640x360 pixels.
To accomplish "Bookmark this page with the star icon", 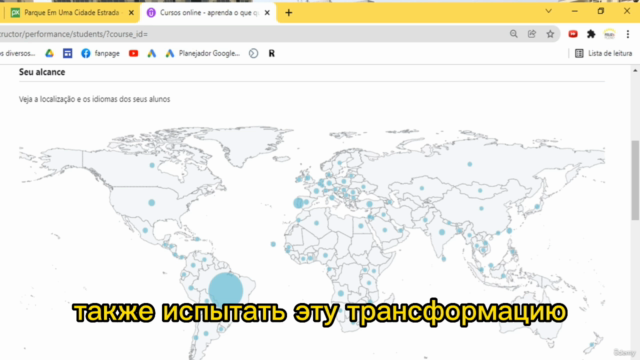I will 550,34.
